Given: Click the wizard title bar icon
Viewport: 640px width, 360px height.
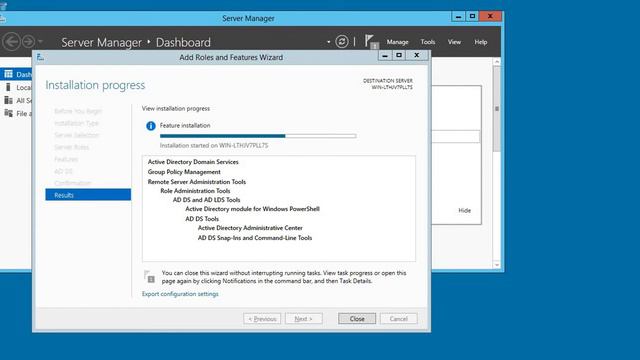Looking at the screenshot, I should click(40, 57).
